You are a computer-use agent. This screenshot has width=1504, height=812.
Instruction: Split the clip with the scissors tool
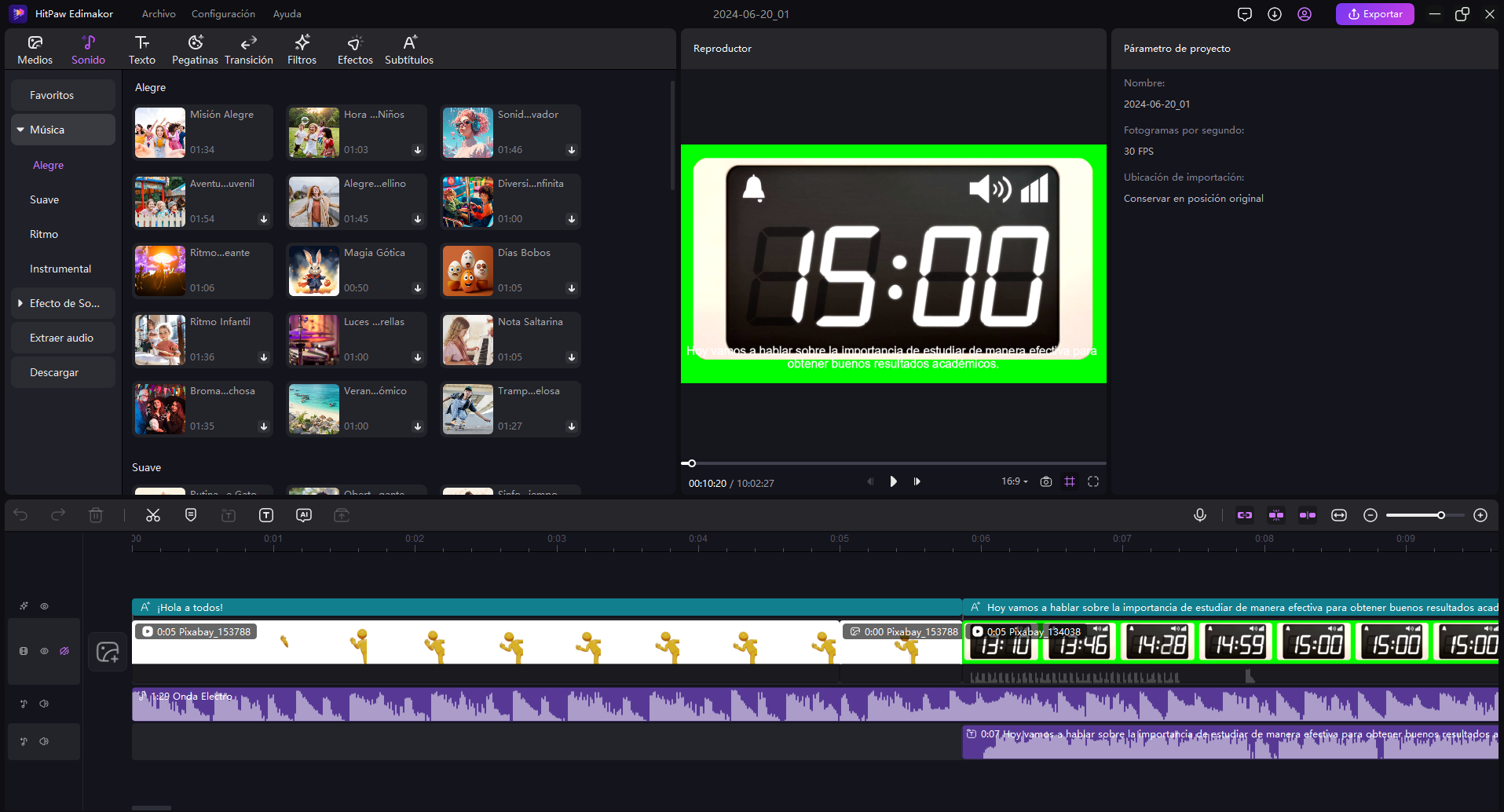coord(153,514)
